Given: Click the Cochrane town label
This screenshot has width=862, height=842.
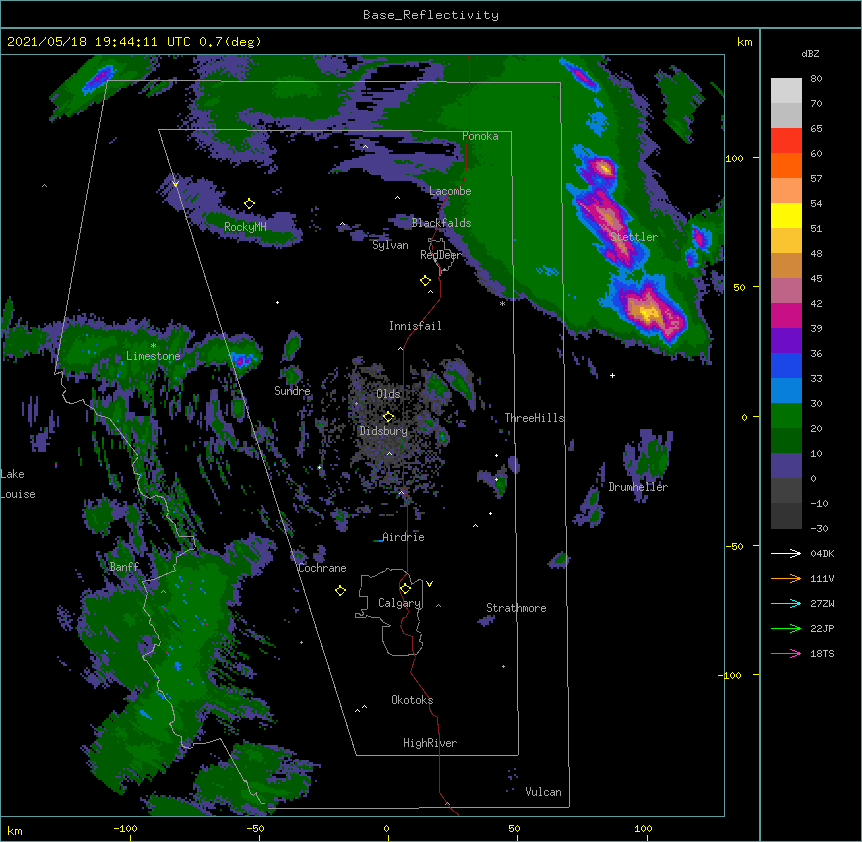Looking at the screenshot, I should pos(322,568).
